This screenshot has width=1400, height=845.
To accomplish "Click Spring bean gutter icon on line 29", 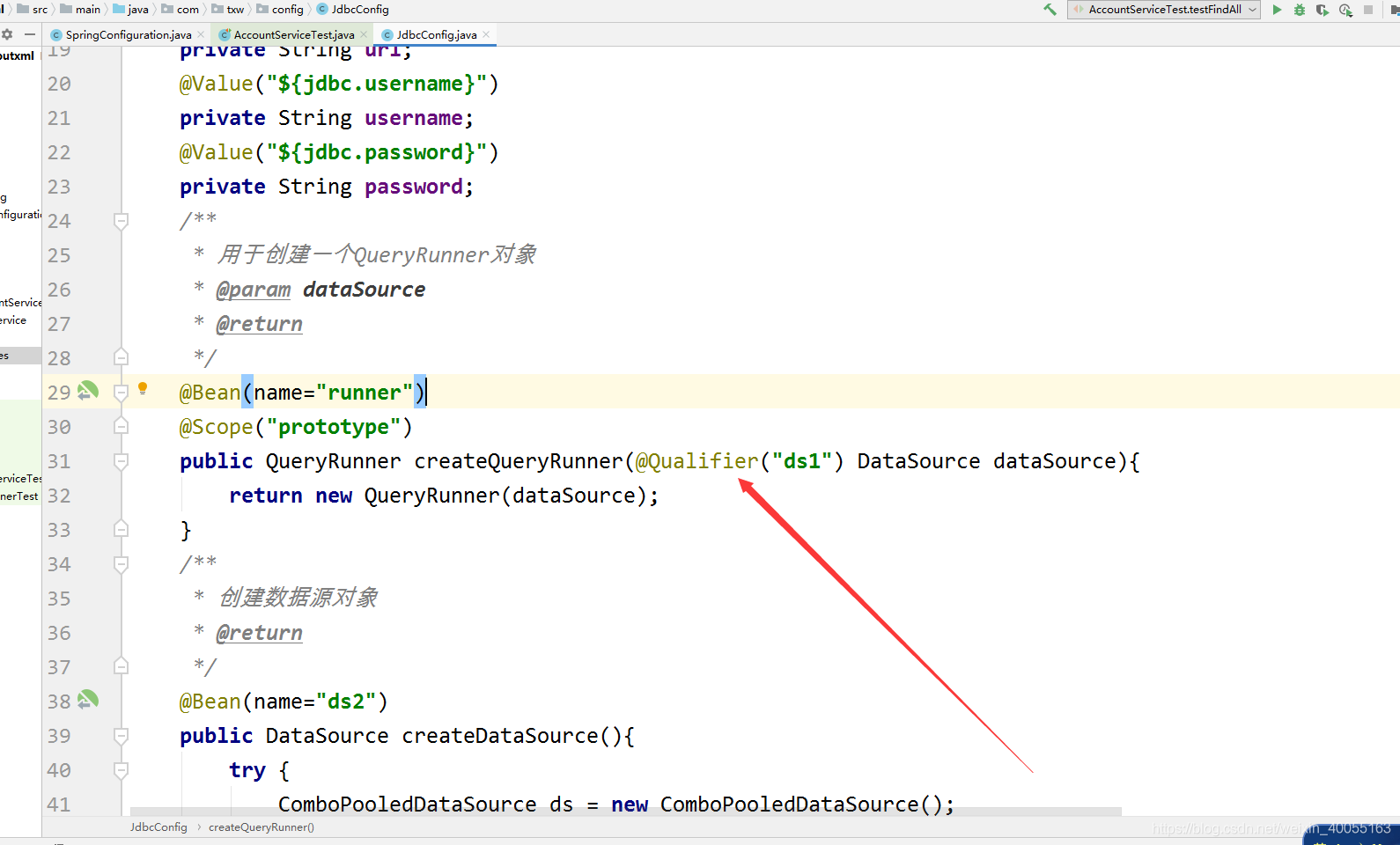I will tap(88, 390).
